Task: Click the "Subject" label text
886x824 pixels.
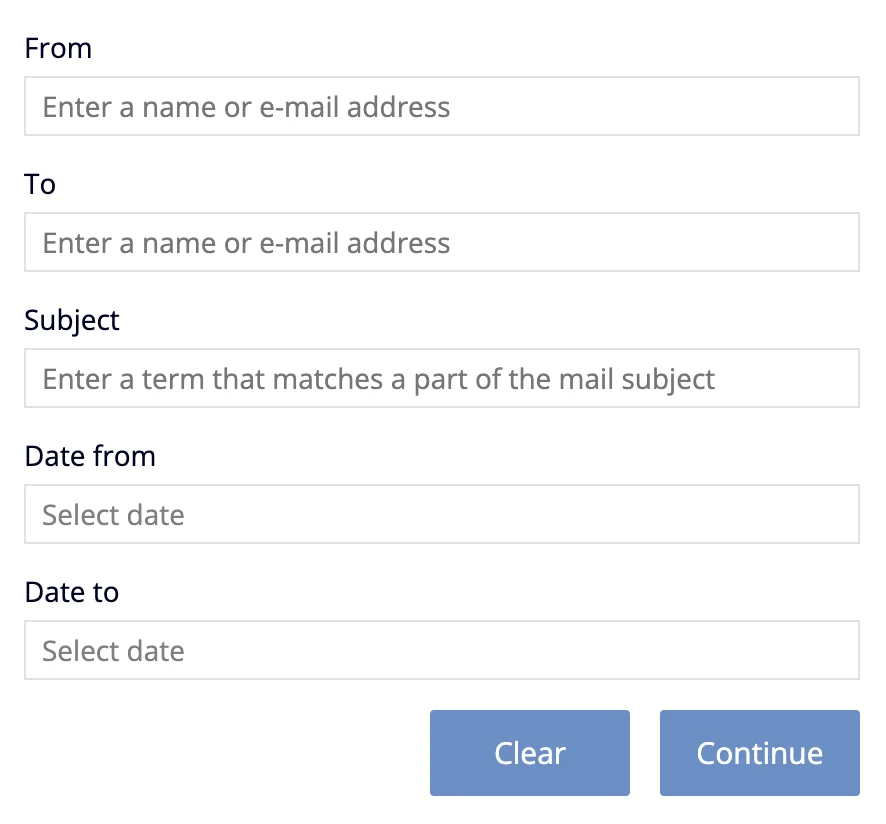Action: pyautogui.click(x=72, y=320)
